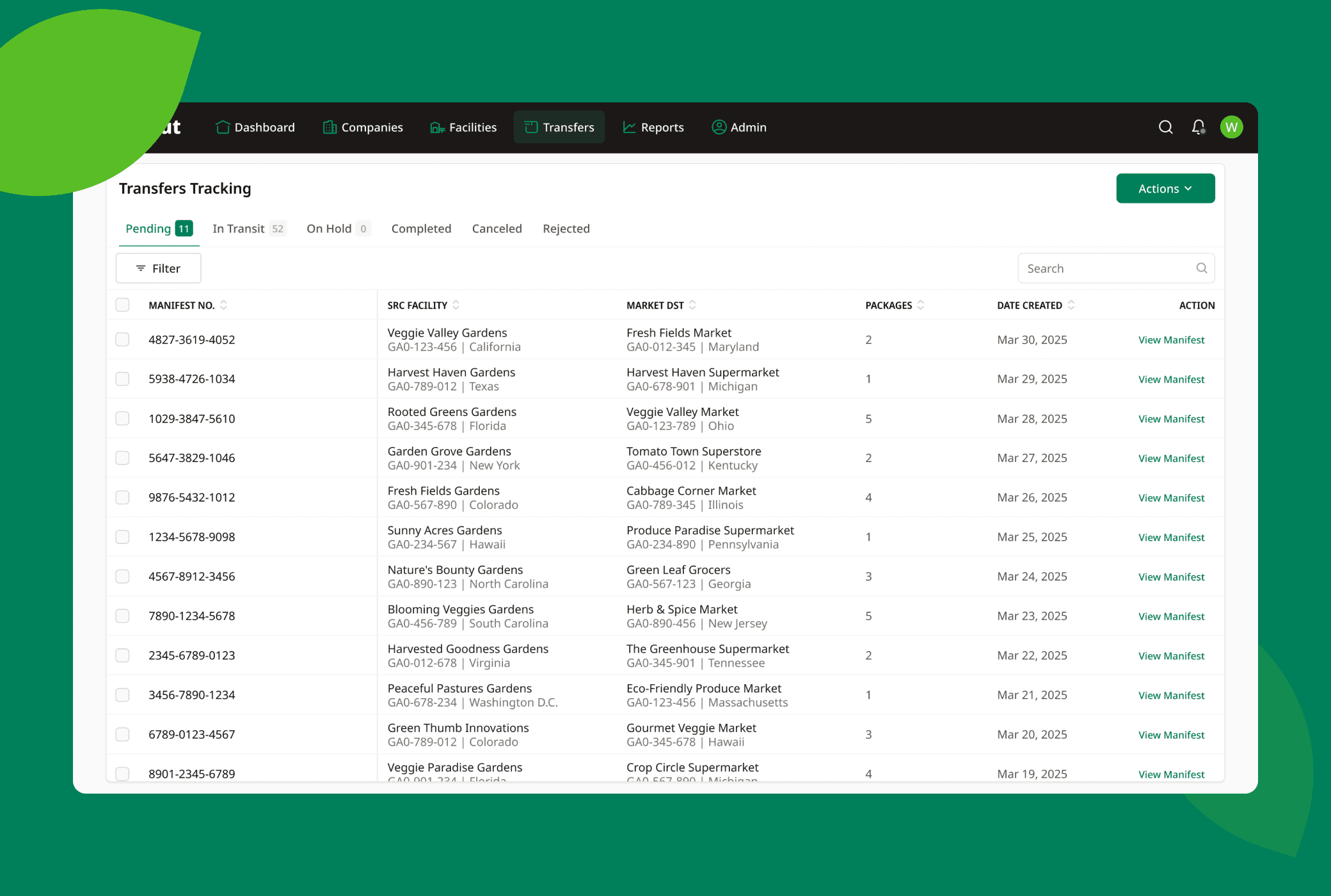The width and height of the screenshot is (1331, 896).
Task: Check the box for manifest 4827-3619-4052
Action: [x=122, y=340]
